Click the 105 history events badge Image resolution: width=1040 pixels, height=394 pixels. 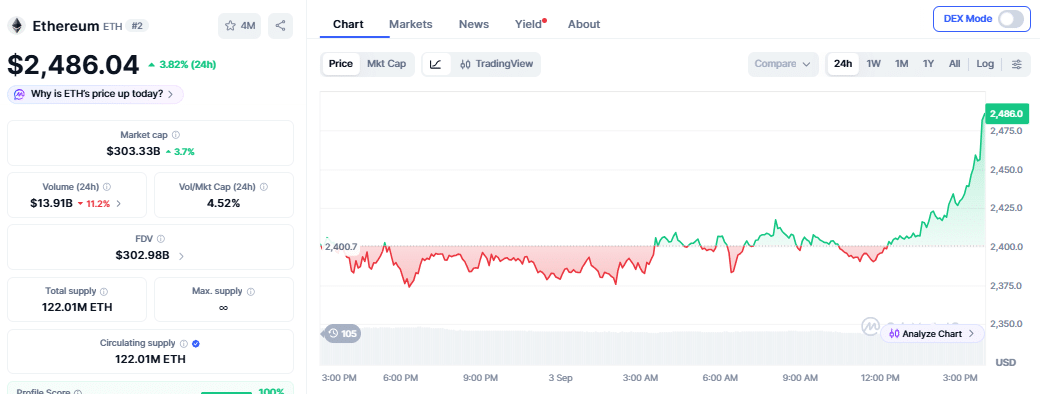[x=342, y=334]
